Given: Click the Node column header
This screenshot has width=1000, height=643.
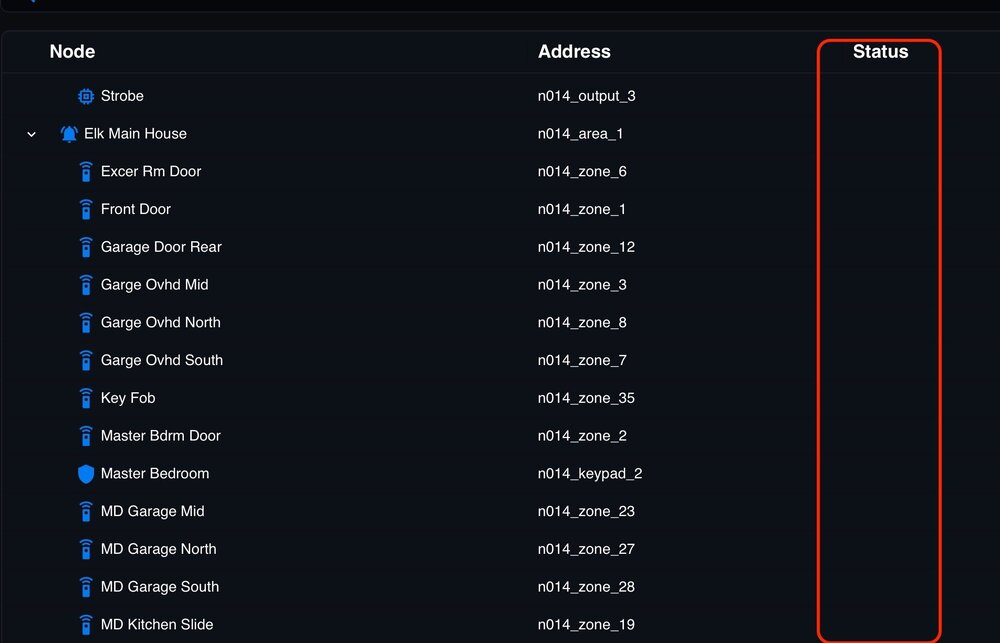Looking at the screenshot, I should [x=72, y=51].
